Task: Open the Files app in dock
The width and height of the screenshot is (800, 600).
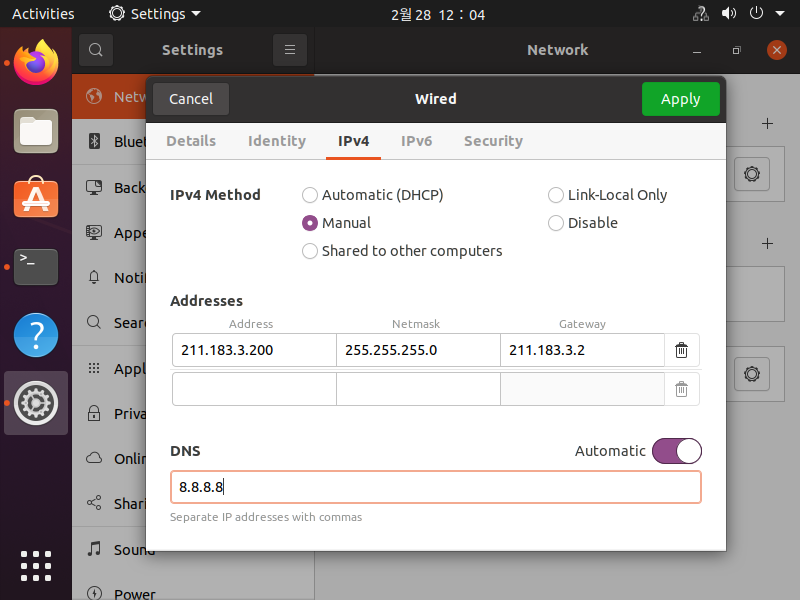Action: (x=36, y=131)
